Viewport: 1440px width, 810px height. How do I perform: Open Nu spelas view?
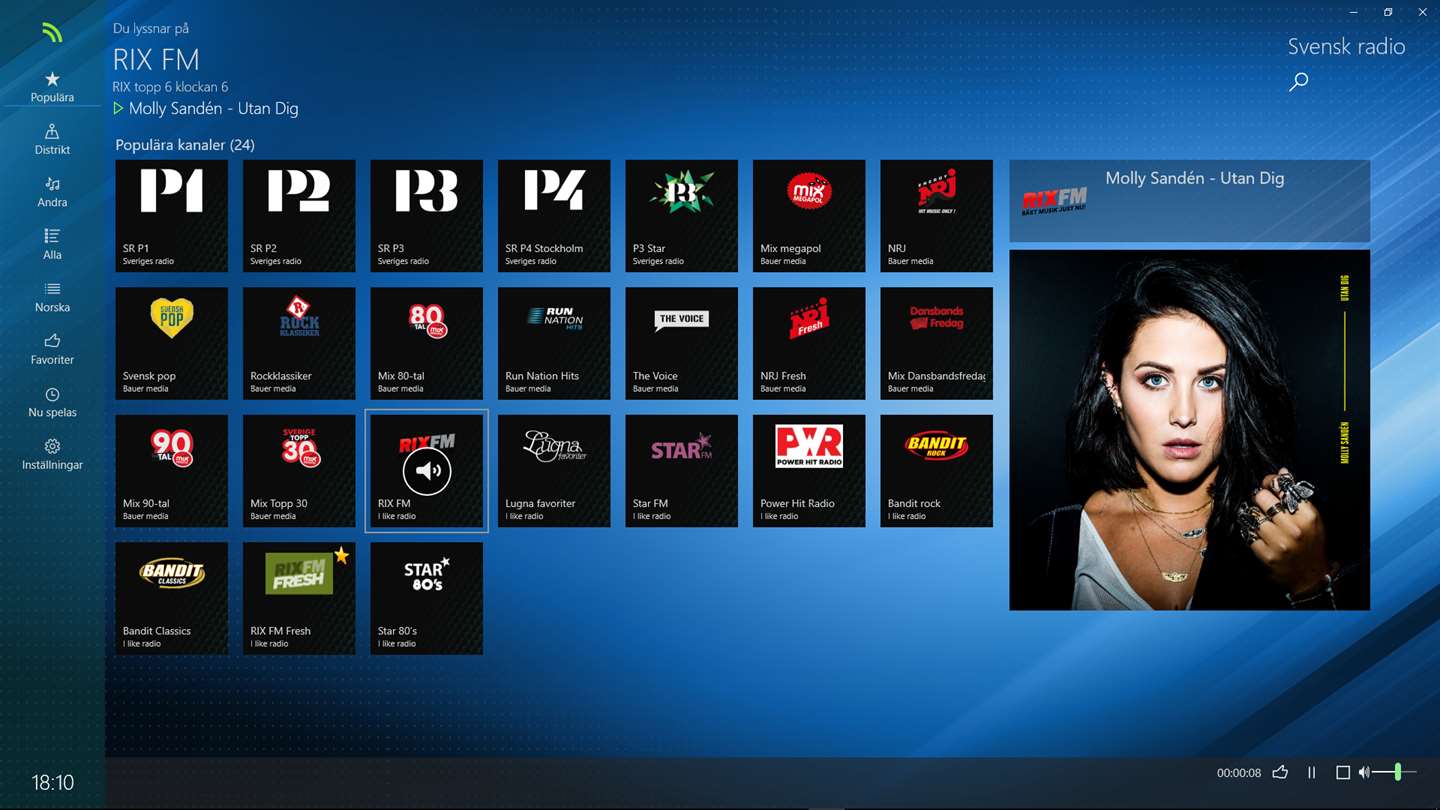click(52, 402)
